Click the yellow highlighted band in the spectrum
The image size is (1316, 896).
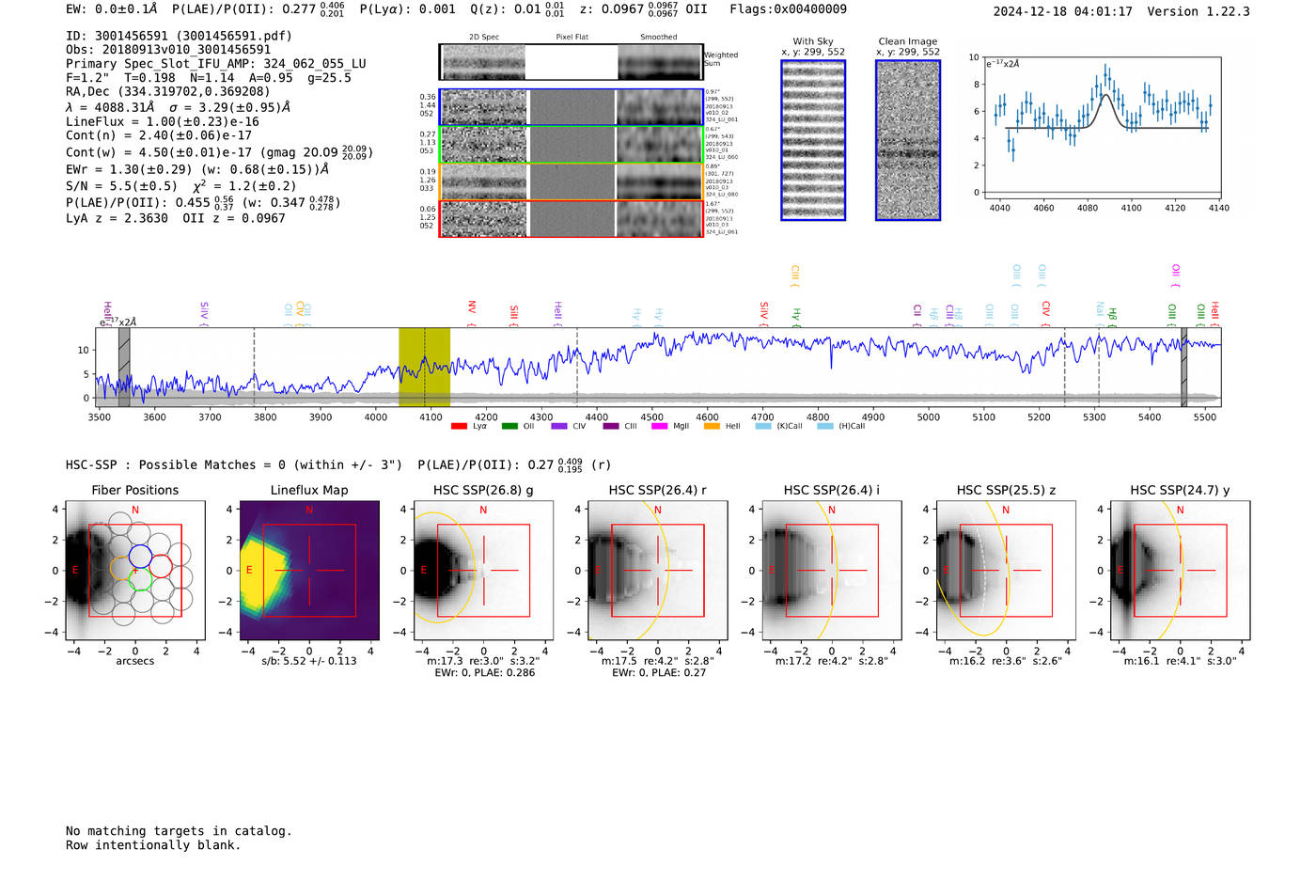(x=424, y=367)
